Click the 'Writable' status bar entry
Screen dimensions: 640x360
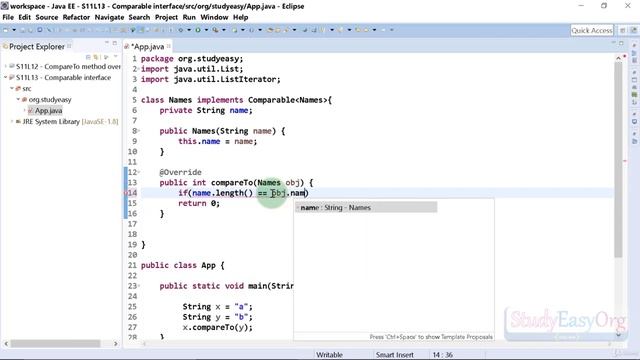point(329,355)
